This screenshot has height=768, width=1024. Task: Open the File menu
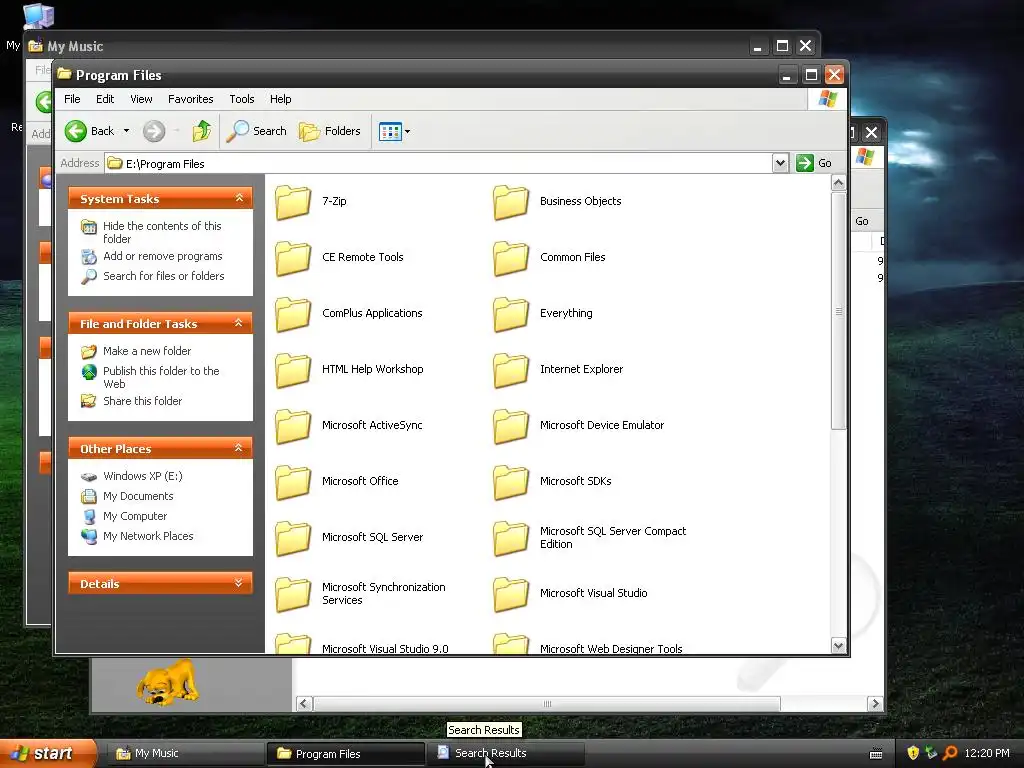[72, 99]
